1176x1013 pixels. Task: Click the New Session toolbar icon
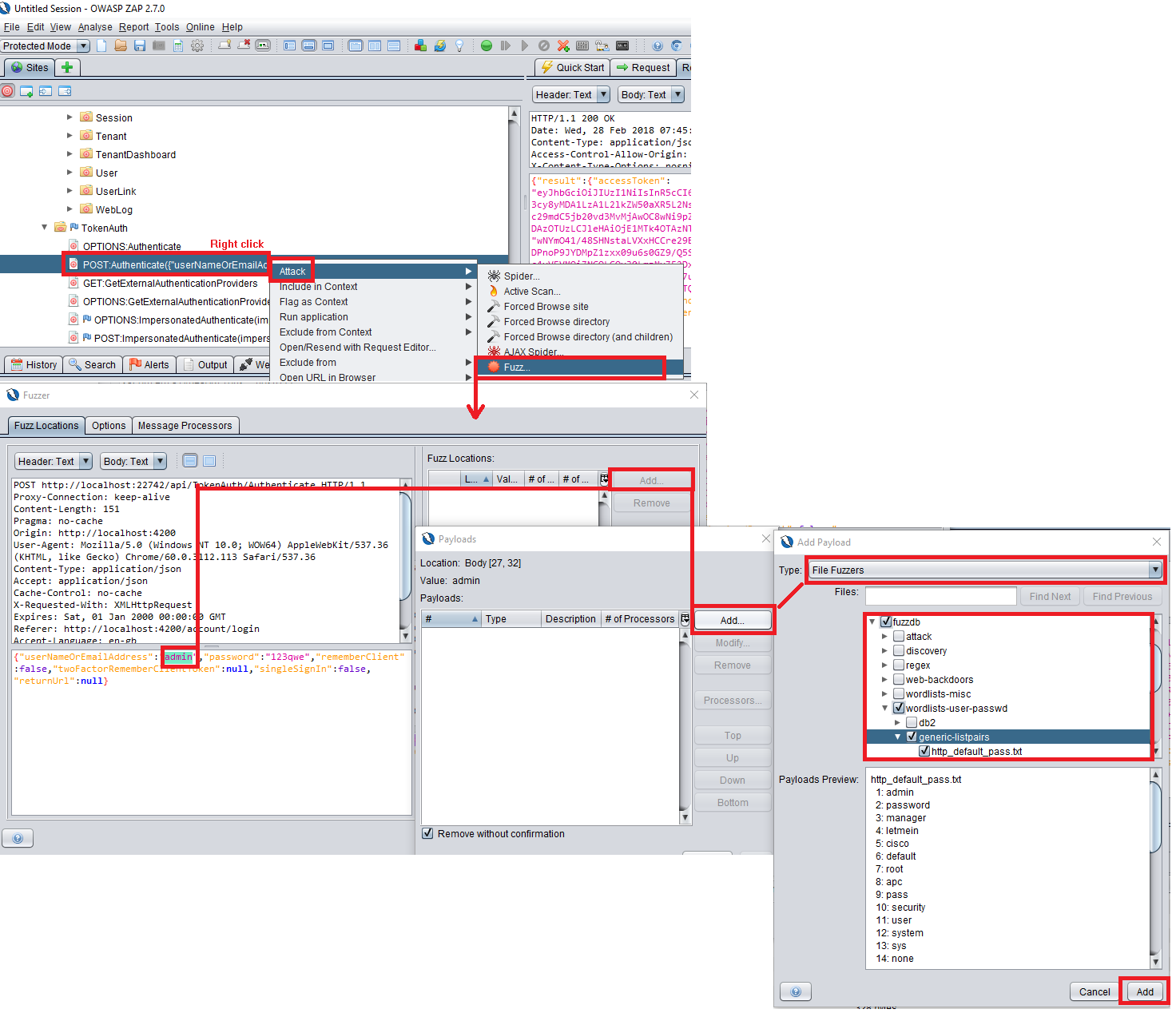click(102, 46)
